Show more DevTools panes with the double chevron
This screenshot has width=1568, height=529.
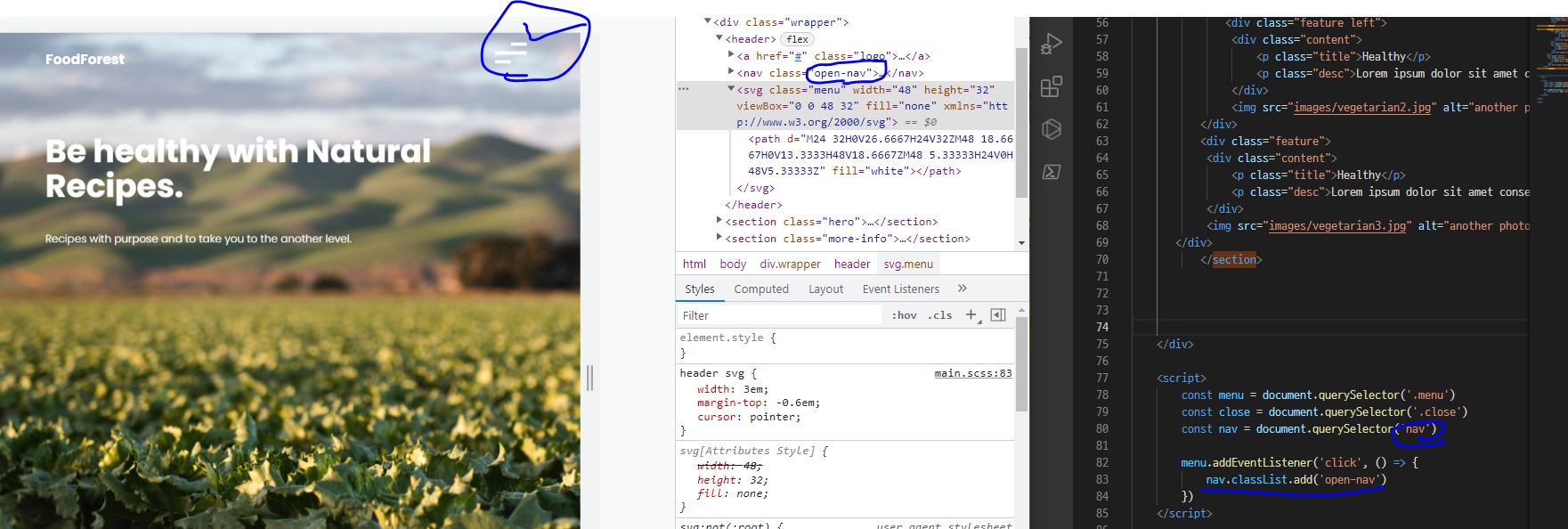(x=962, y=289)
